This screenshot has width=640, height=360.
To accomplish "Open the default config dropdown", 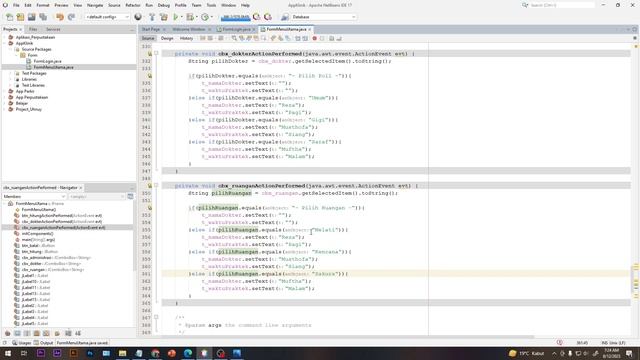I will click(107, 17).
